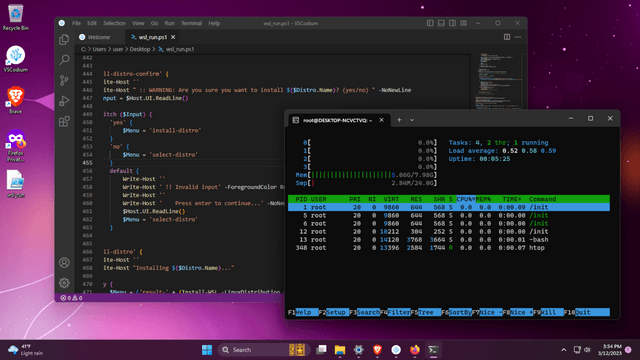Click htop F9 Kill
Image resolution: width=640 pixels, height=360 pixels.
point(548,312)
